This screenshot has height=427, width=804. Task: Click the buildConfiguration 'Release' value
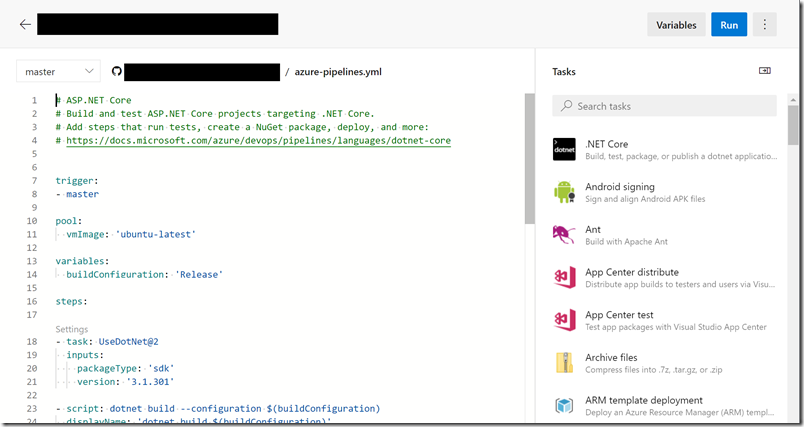[198, 274]
